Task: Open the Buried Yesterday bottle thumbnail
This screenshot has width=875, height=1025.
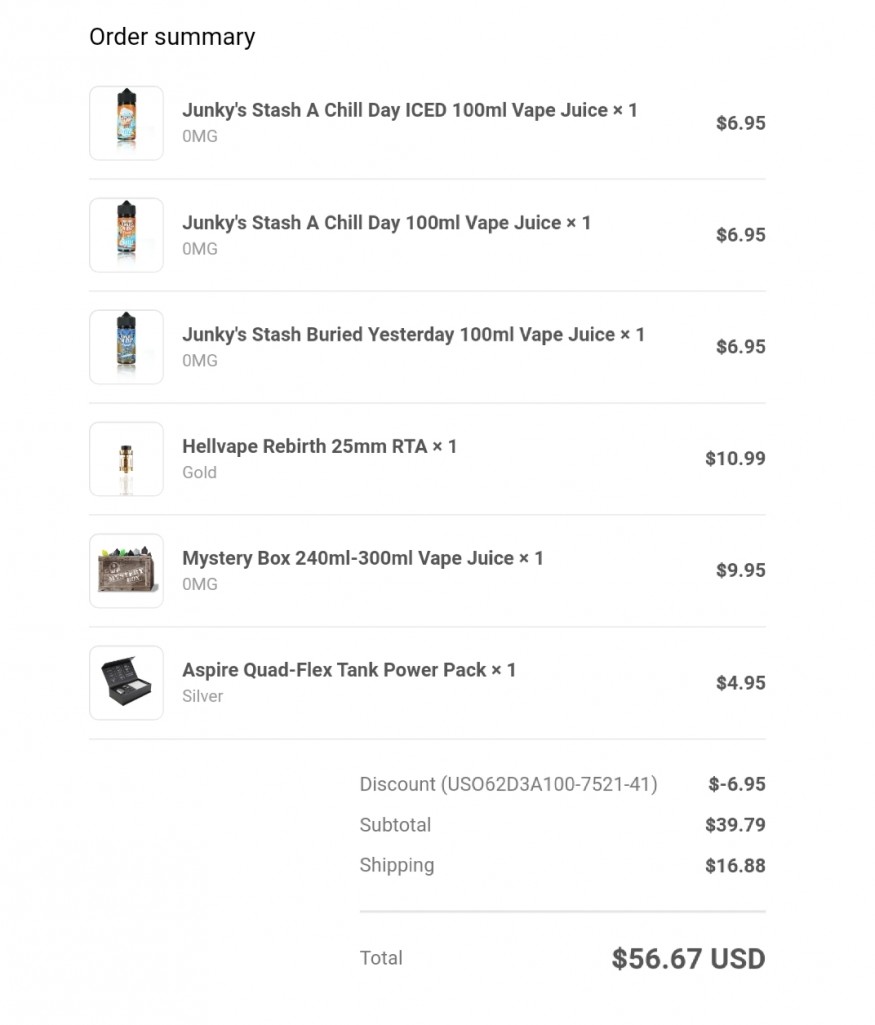Action: [126, 346]
